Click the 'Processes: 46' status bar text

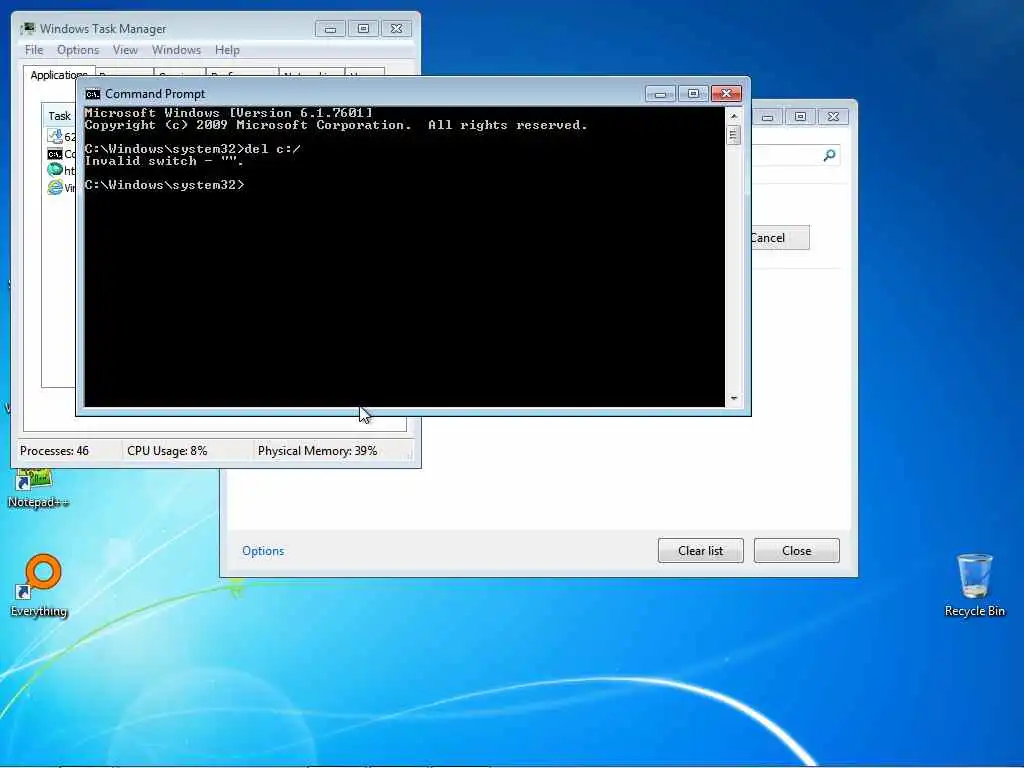coord(54,451)
